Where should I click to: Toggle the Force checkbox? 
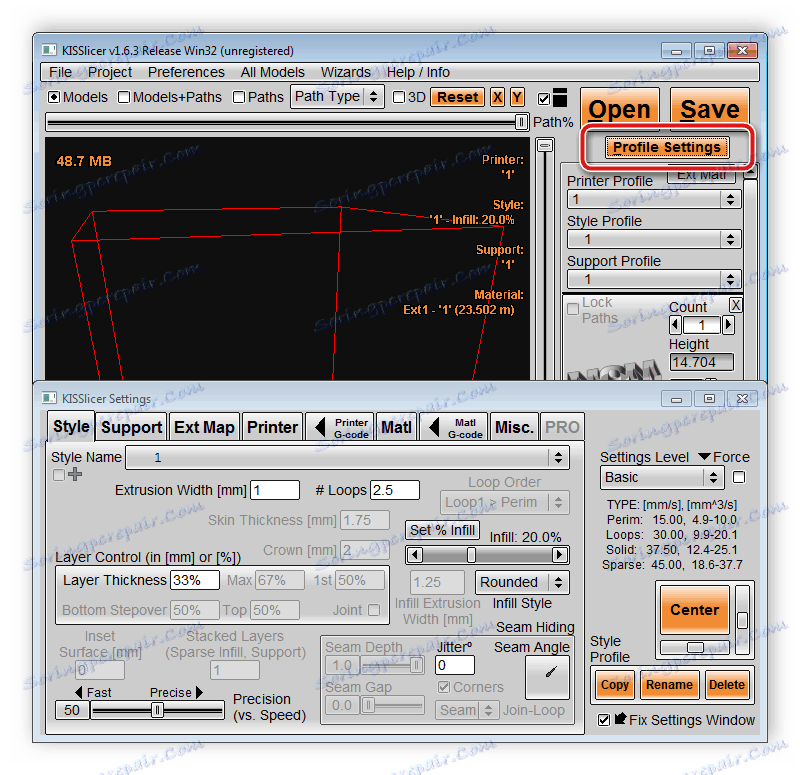pyautogui.click(x=739, y=477)
